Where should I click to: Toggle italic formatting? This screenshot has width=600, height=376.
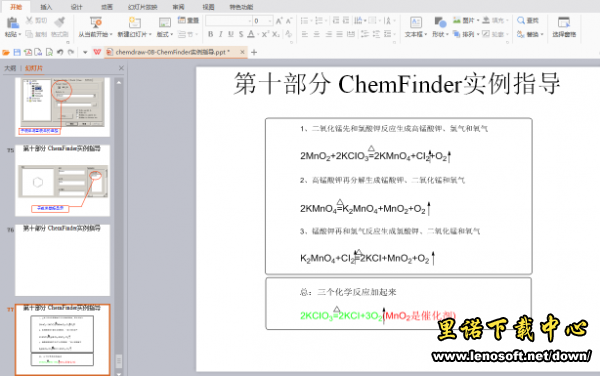tap(221, 34)
